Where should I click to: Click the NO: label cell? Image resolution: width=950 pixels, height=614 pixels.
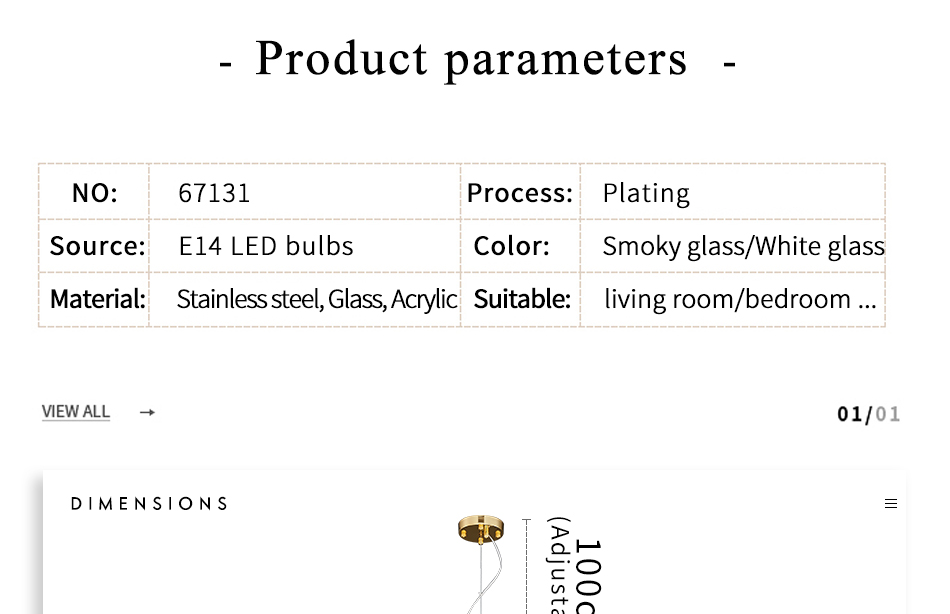[94, 192]
